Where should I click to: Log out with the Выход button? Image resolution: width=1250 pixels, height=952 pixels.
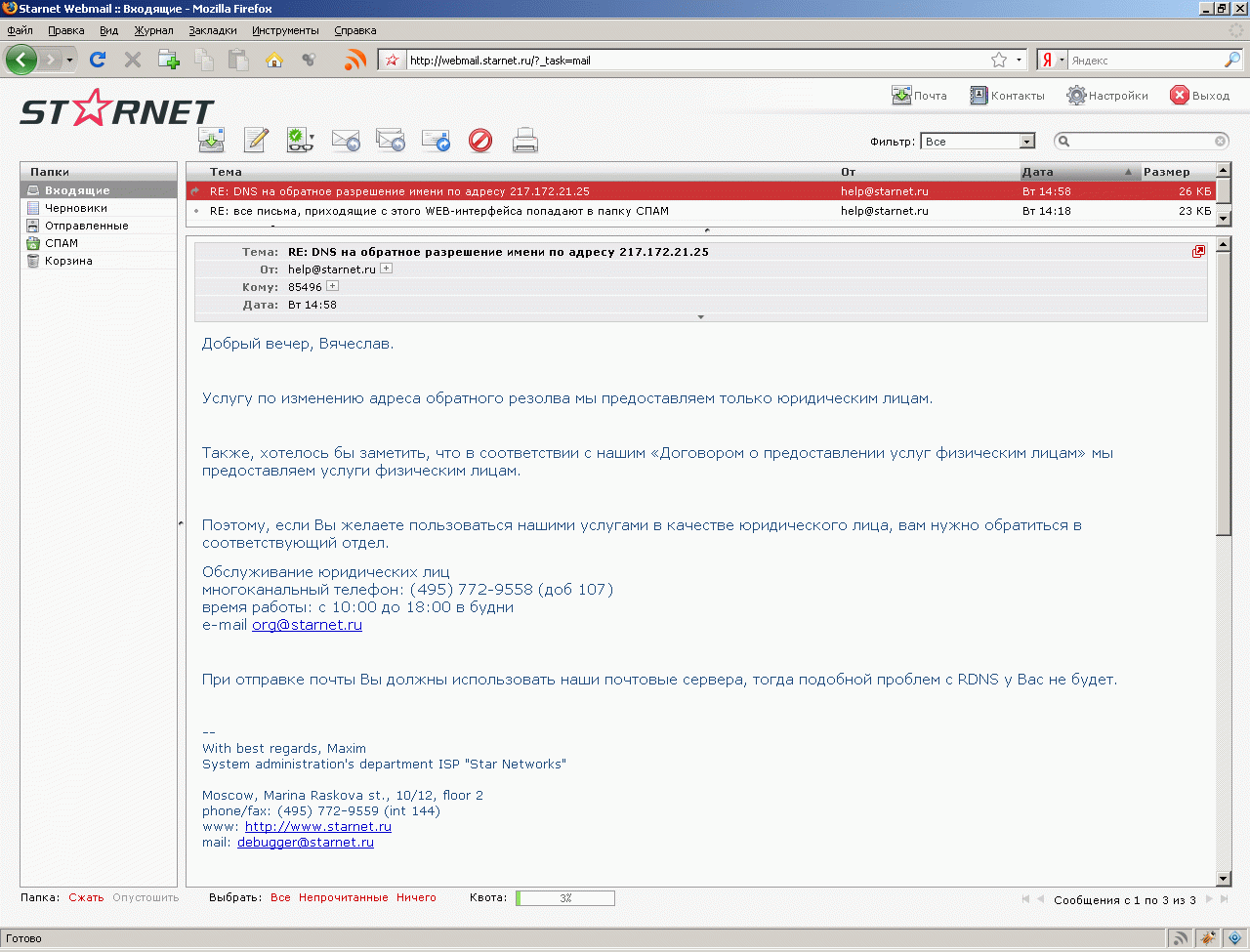click(x=1200, y=96)
